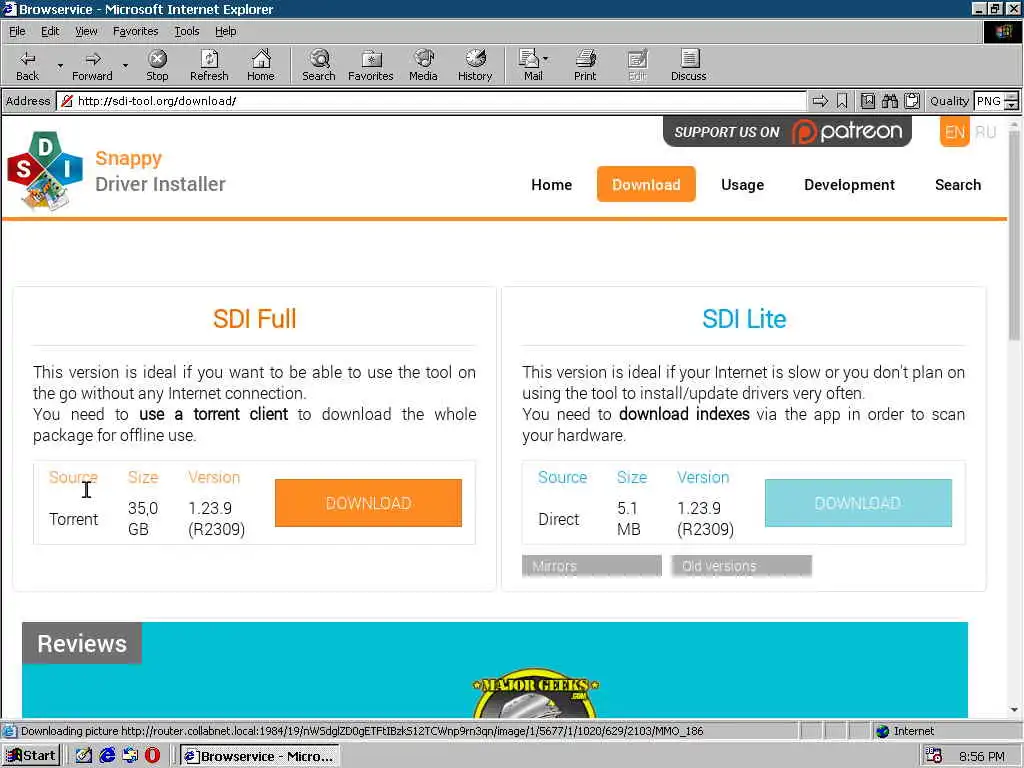This screenshot has width=1024, height=768.
Task: Open the File menu
Action: (x=17, y=31)
